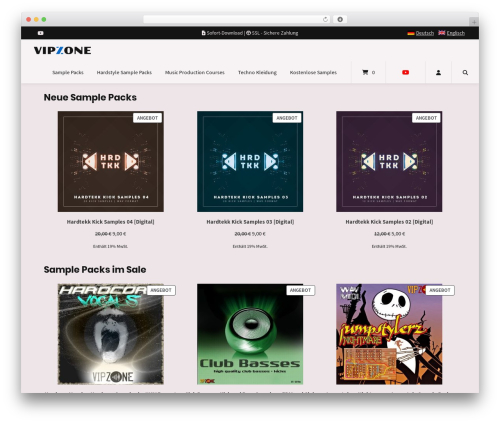Click the Hardtekk Kick Samples 02 cover image
The image size is (500, 423).
(x=389, y=162)
